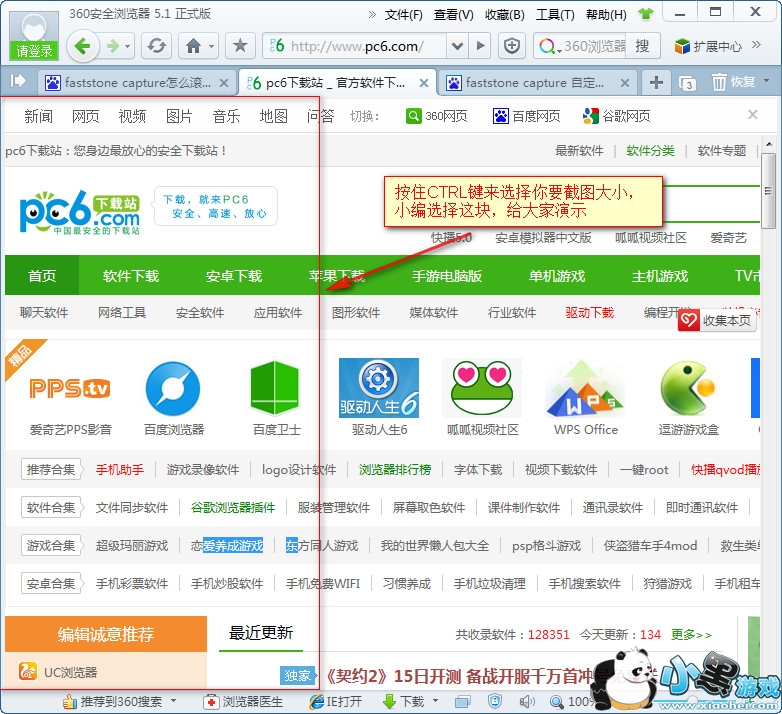Viewport: 782px width, 714px height.
Task: Click the shield security icon beside address bar
Action: tap(512, 46)
